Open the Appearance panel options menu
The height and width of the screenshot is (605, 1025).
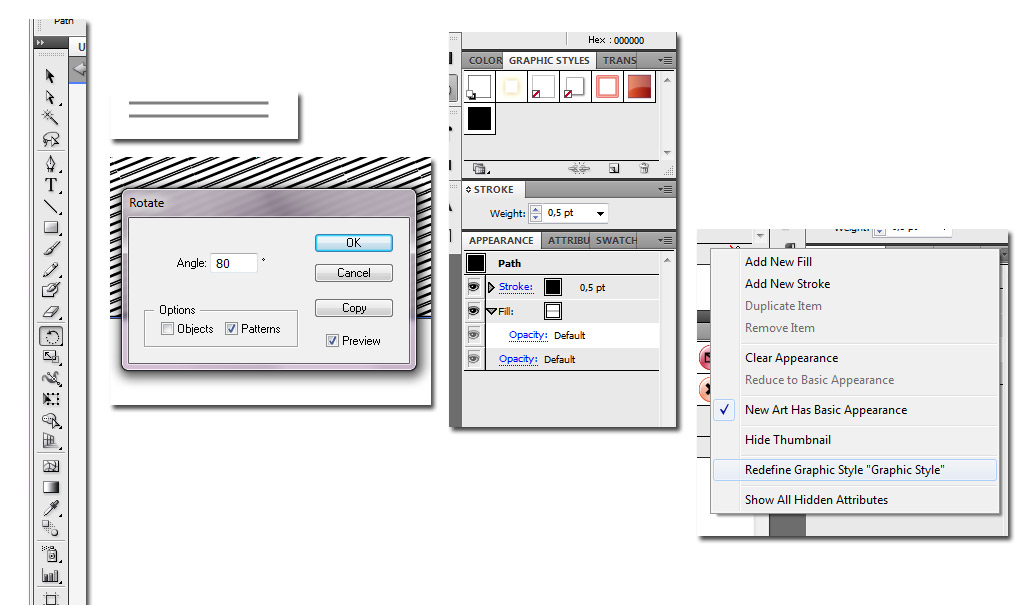(665, 240)
